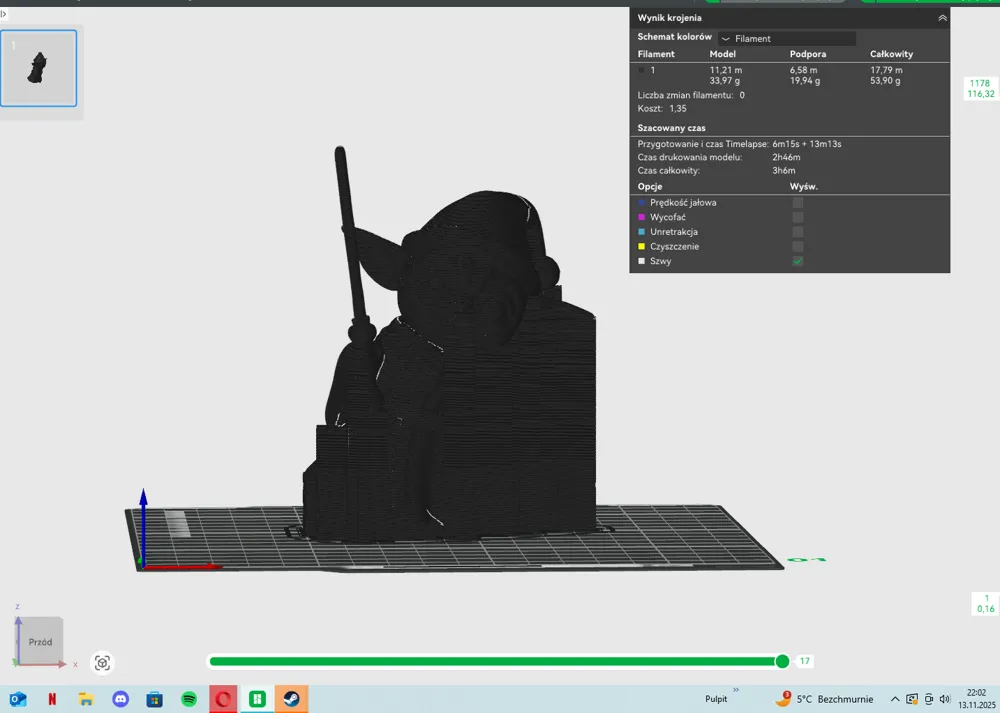
Task: Click the volume speaker tray icon
Action: click(945, 699)
